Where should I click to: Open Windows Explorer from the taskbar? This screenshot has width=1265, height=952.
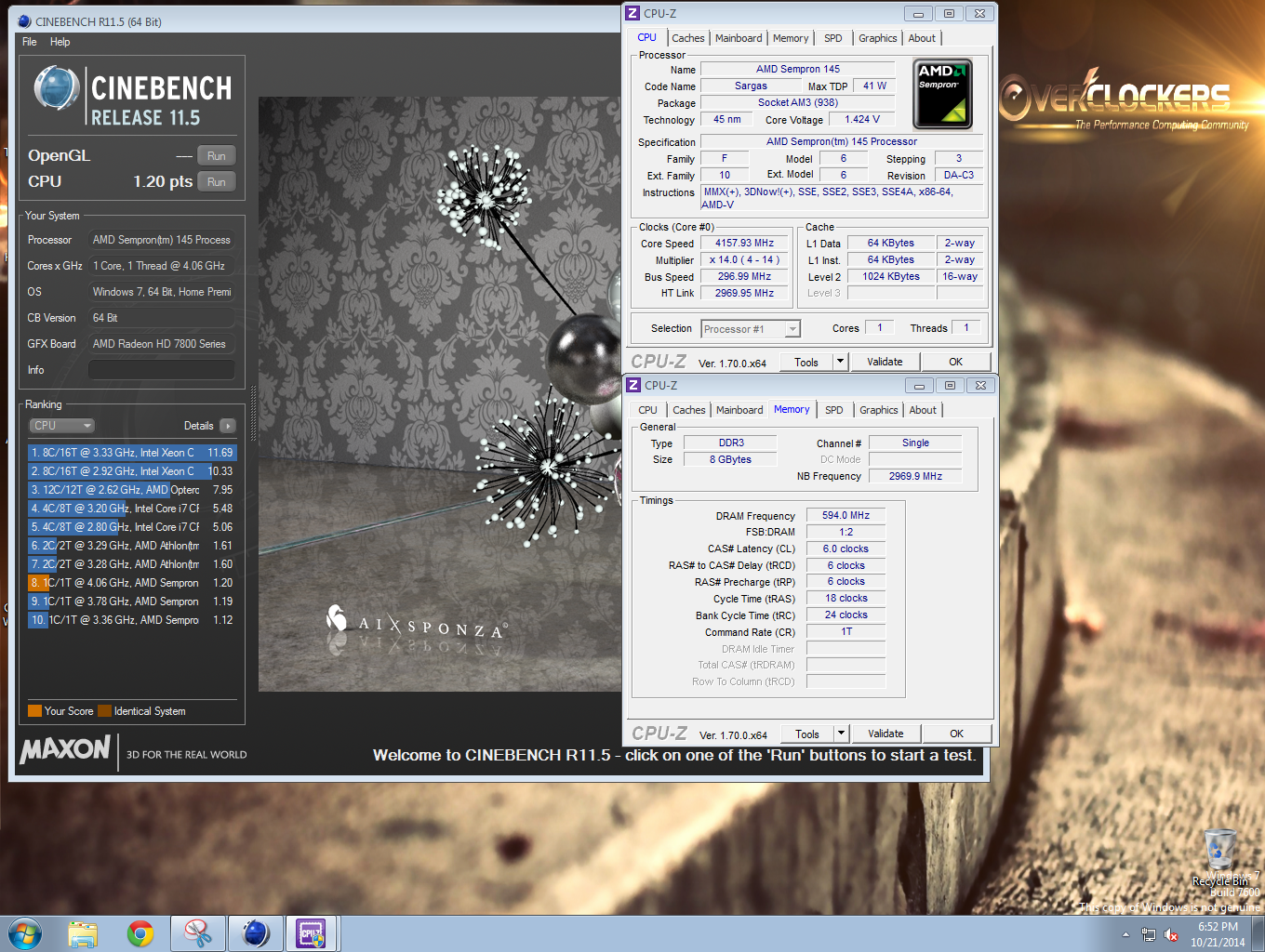83,933
